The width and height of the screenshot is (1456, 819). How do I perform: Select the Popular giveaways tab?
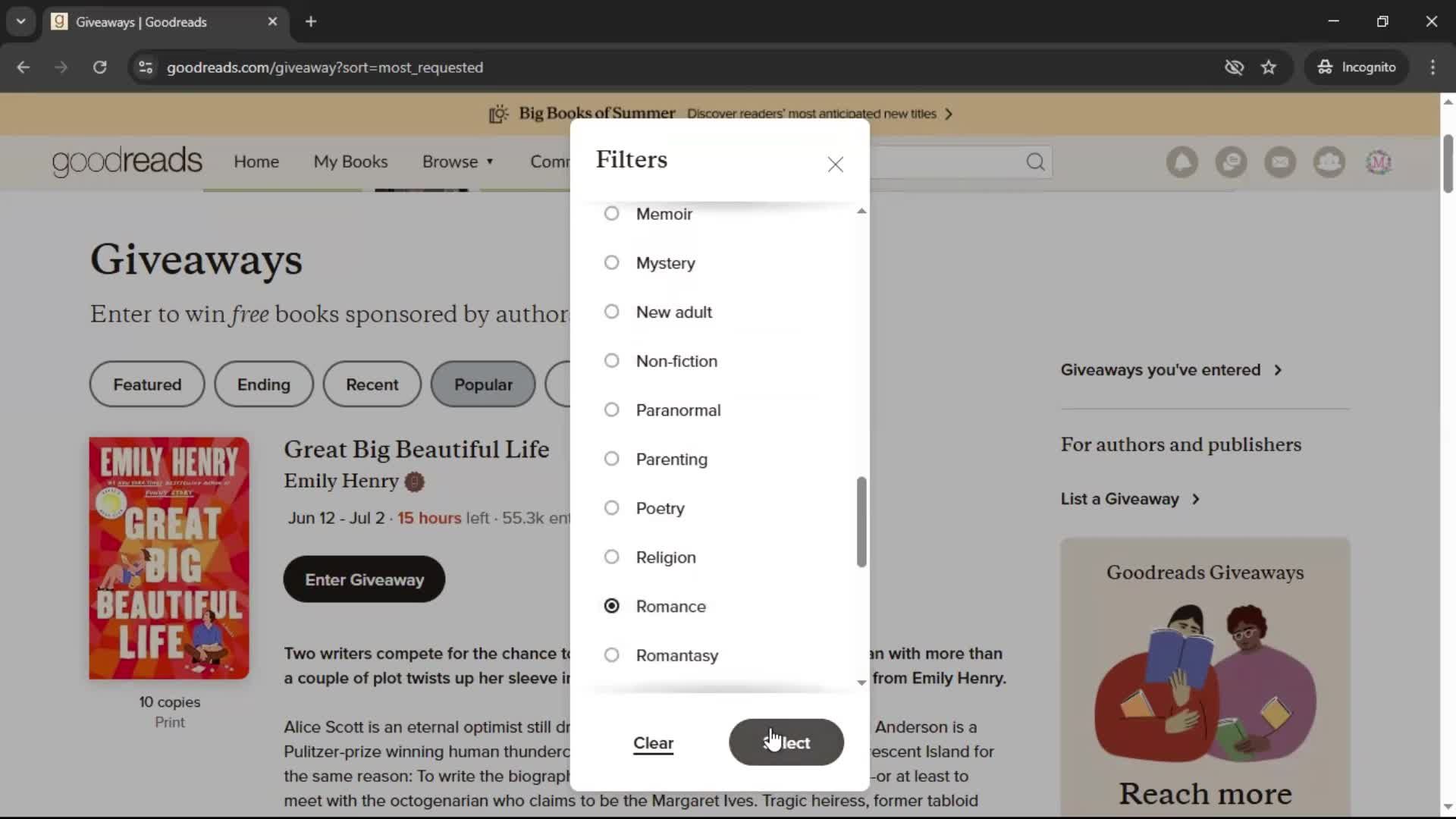[x=483, y=384]
